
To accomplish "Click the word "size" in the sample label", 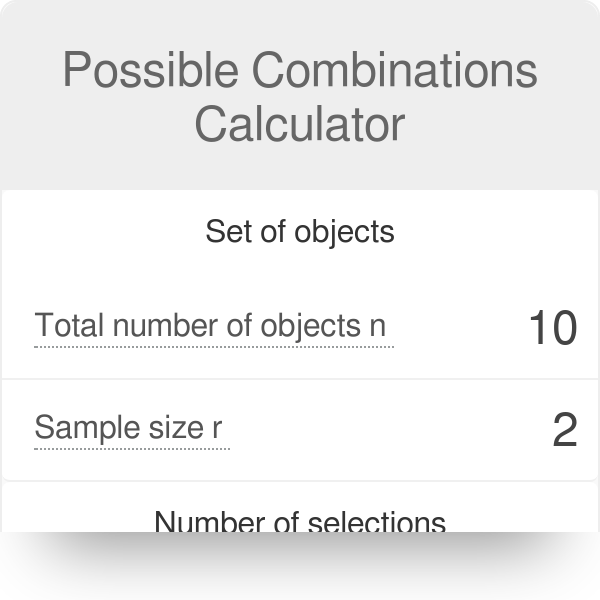I will click(178, 428).
